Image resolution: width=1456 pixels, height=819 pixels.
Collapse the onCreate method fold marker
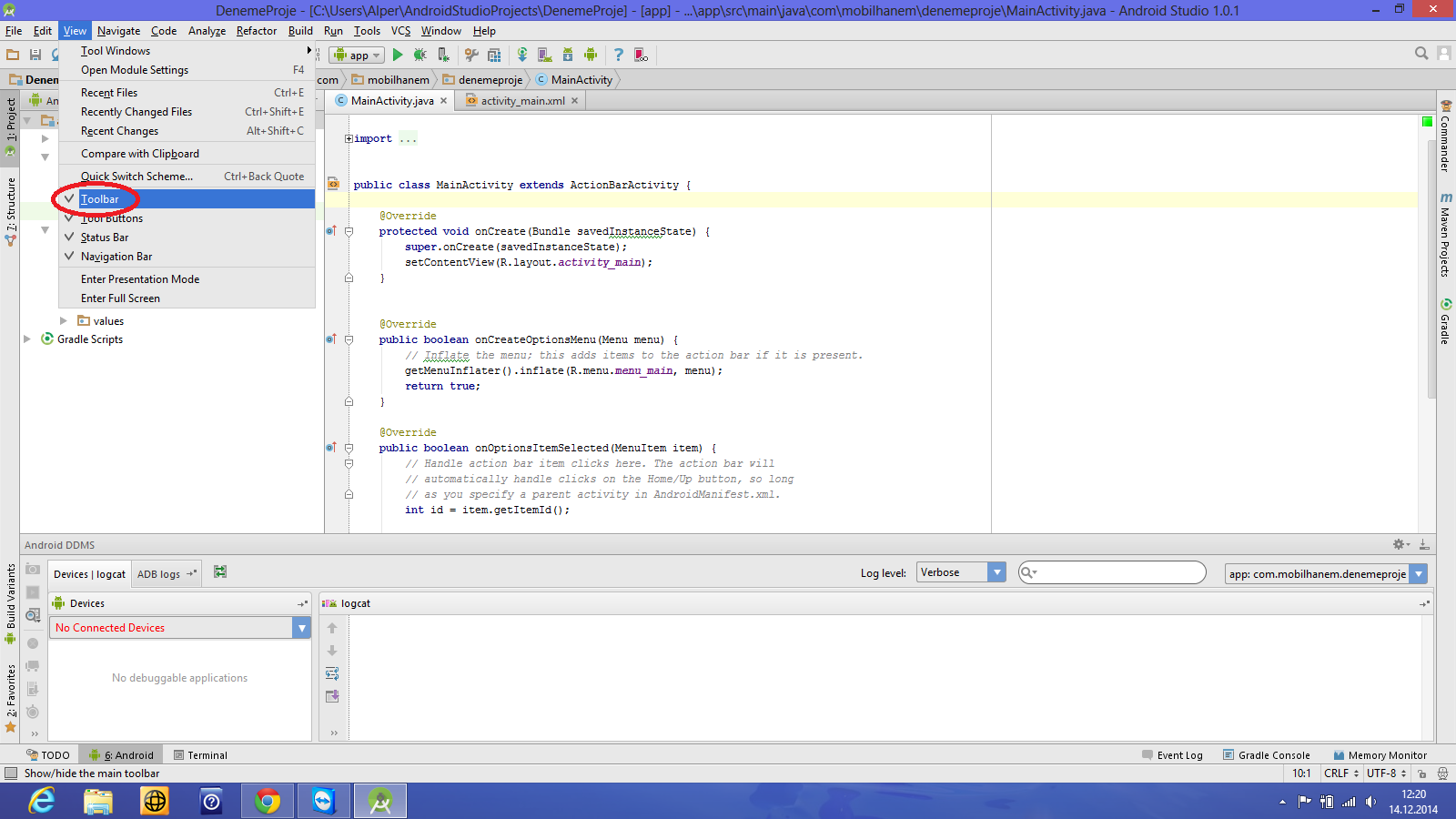click(x=349, y=231)
